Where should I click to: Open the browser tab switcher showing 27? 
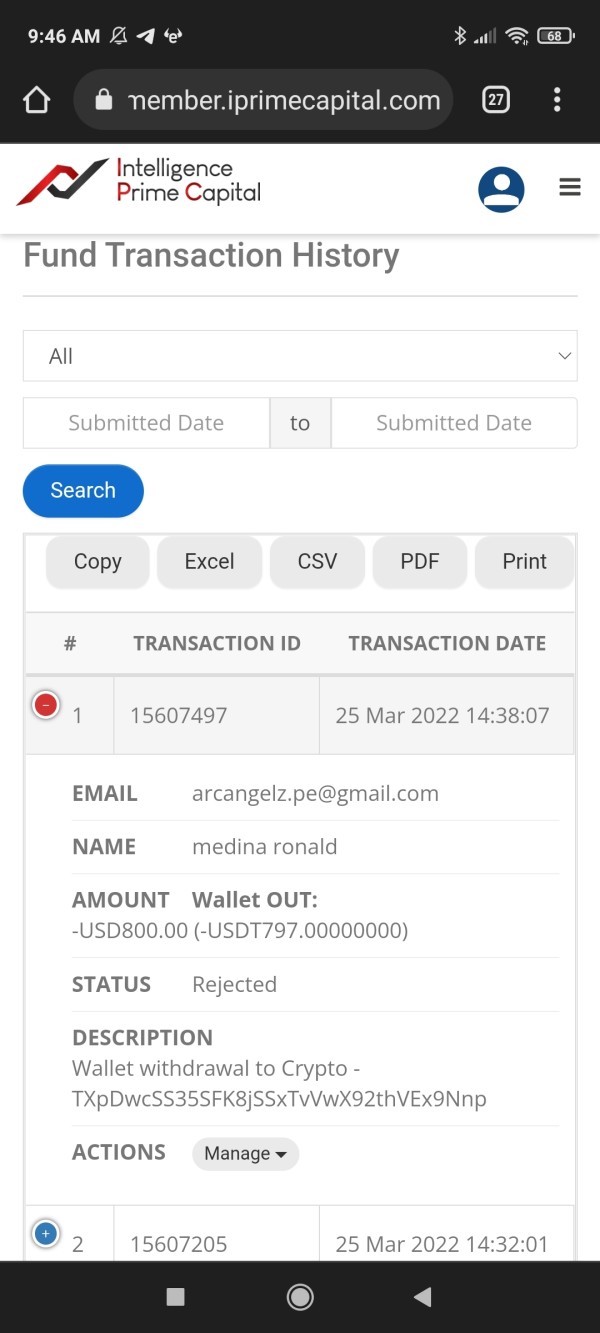coord(496,100)
